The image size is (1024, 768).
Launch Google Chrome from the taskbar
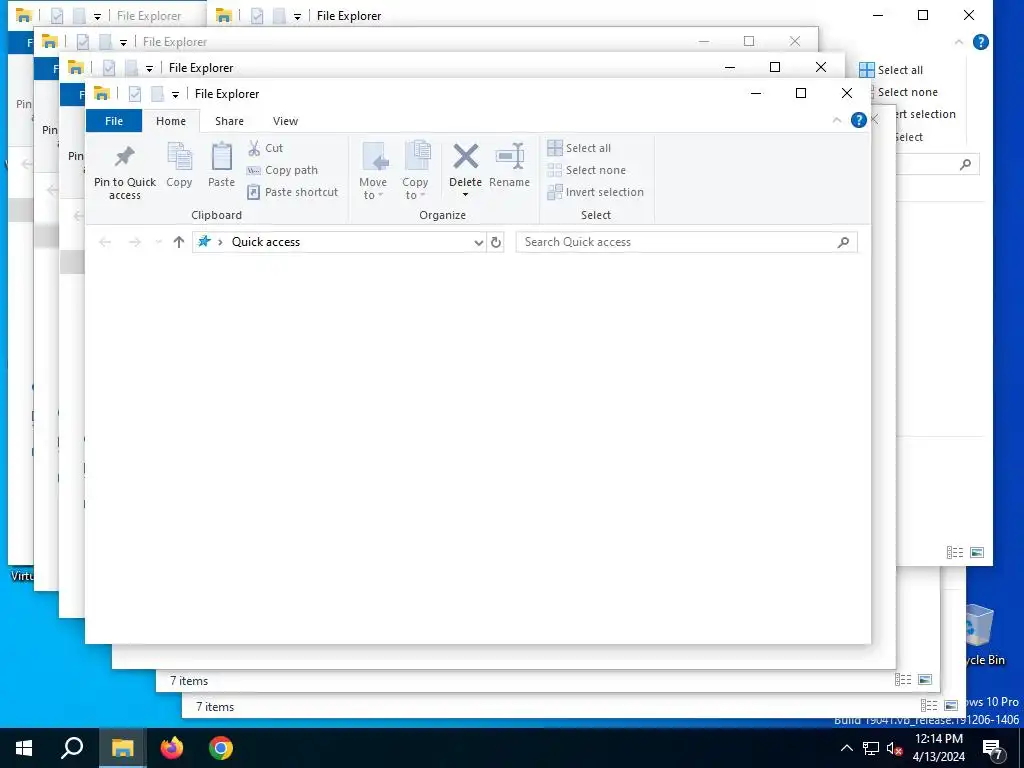coord(221,748)
